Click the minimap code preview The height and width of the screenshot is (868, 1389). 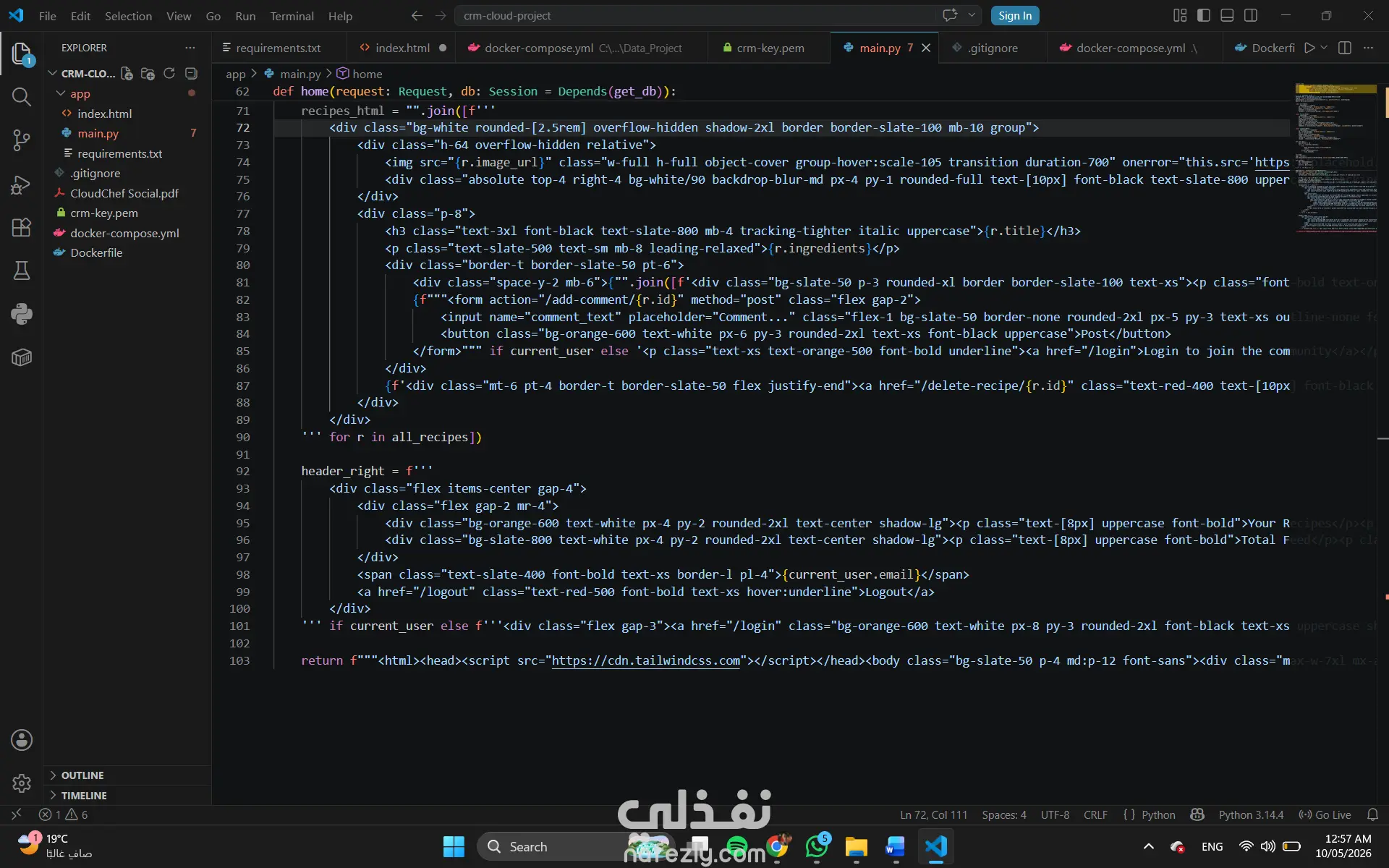(x=1336, y=159)
